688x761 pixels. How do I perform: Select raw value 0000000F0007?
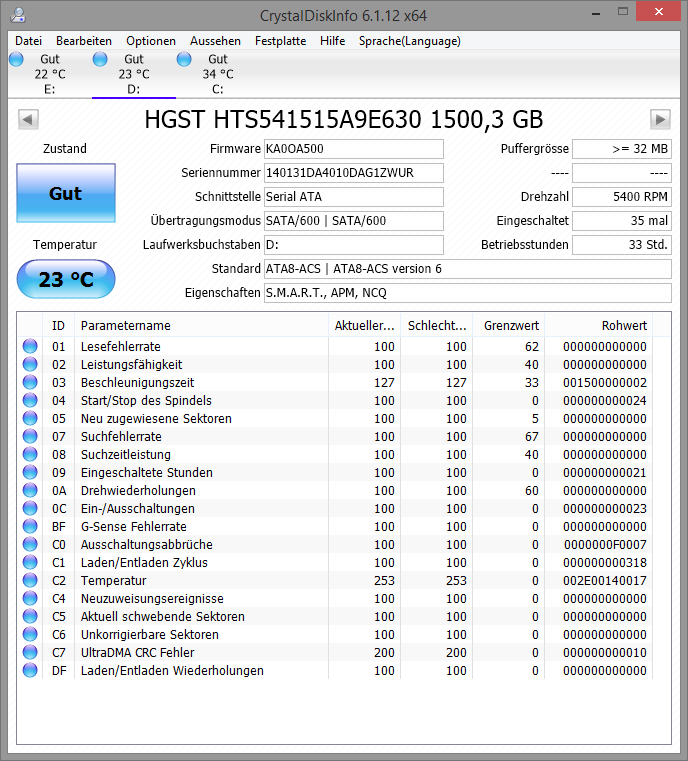coord(605,545)
